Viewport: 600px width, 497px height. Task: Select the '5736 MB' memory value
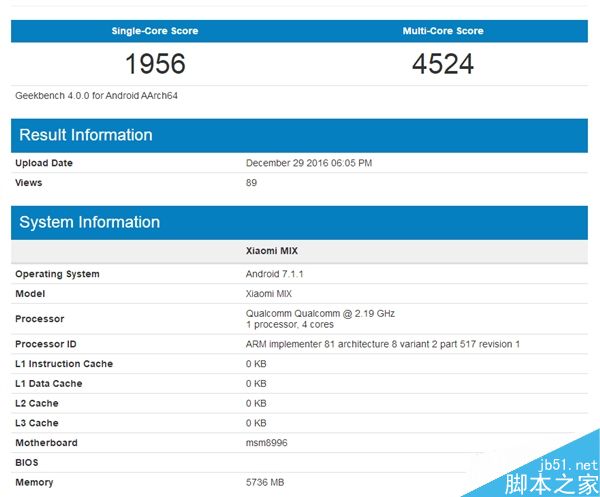tap(265, 482)
